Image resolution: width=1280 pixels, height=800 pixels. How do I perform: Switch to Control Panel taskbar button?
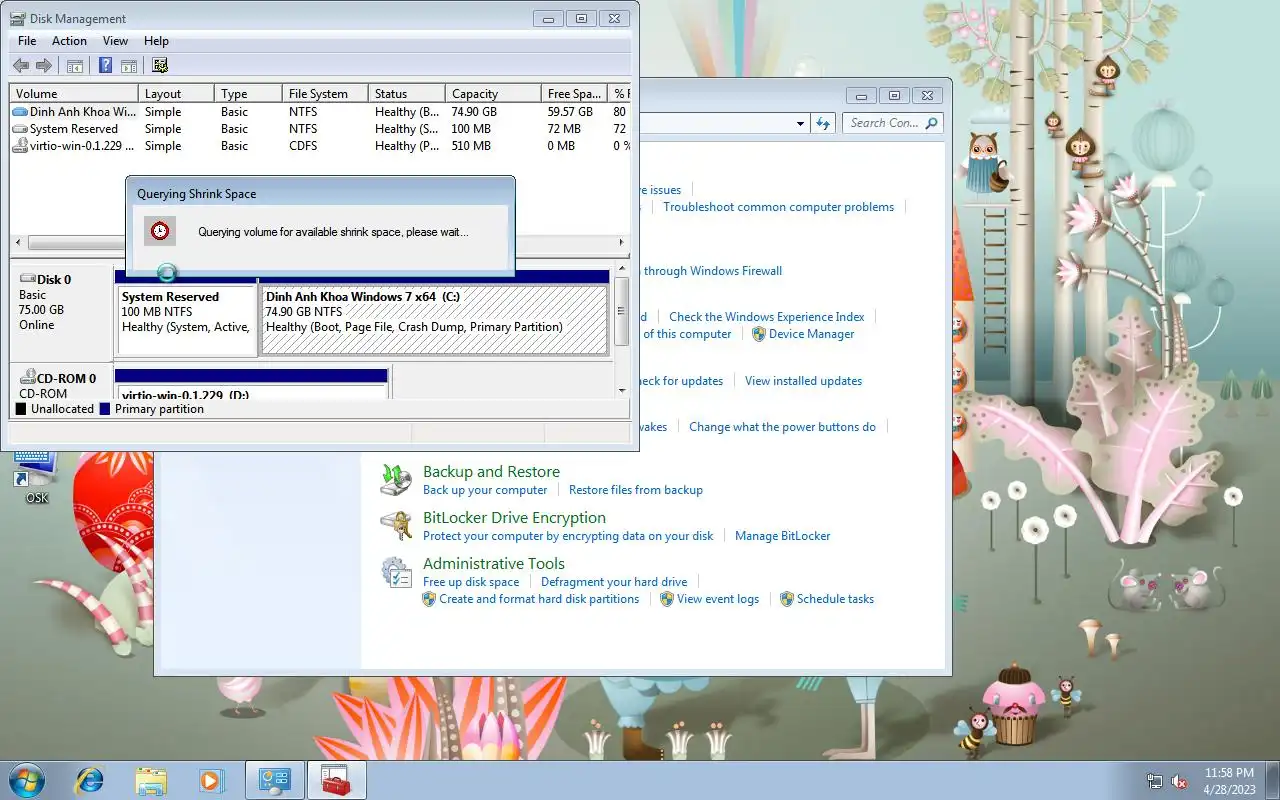pyautogui.click(x=274, y=780)
